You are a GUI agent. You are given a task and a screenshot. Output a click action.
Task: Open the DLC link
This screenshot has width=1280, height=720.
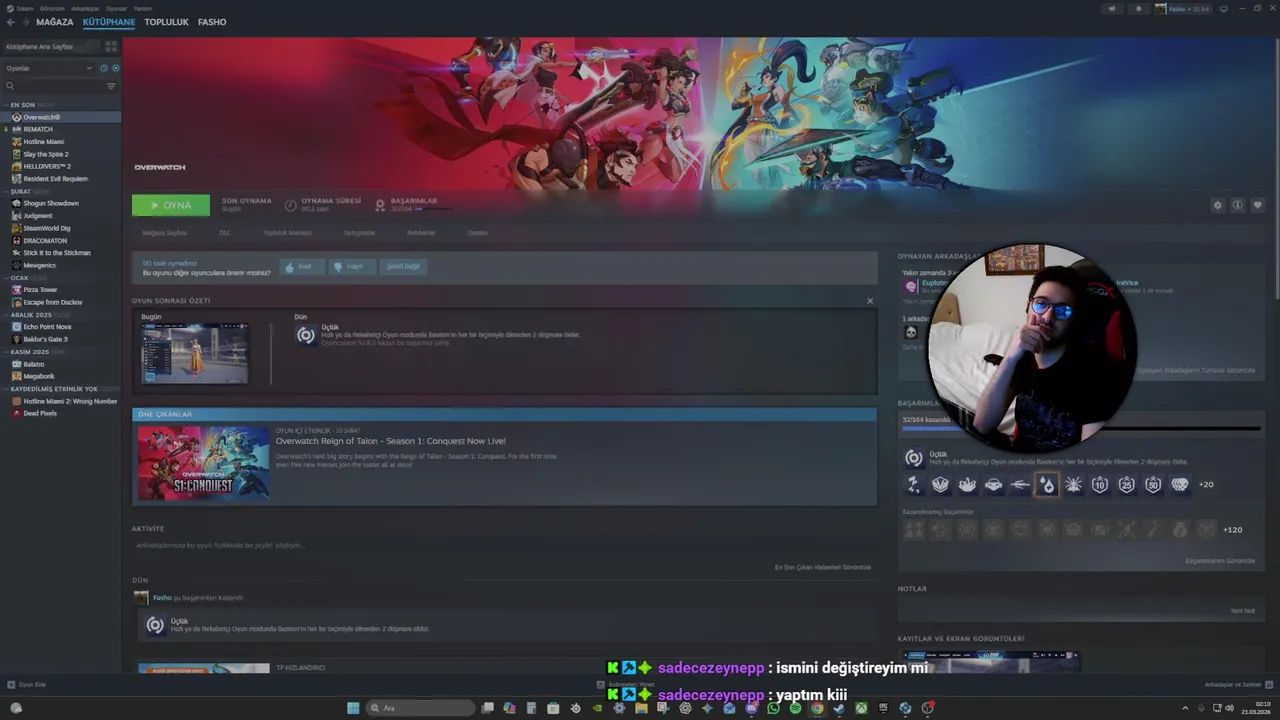225,233
